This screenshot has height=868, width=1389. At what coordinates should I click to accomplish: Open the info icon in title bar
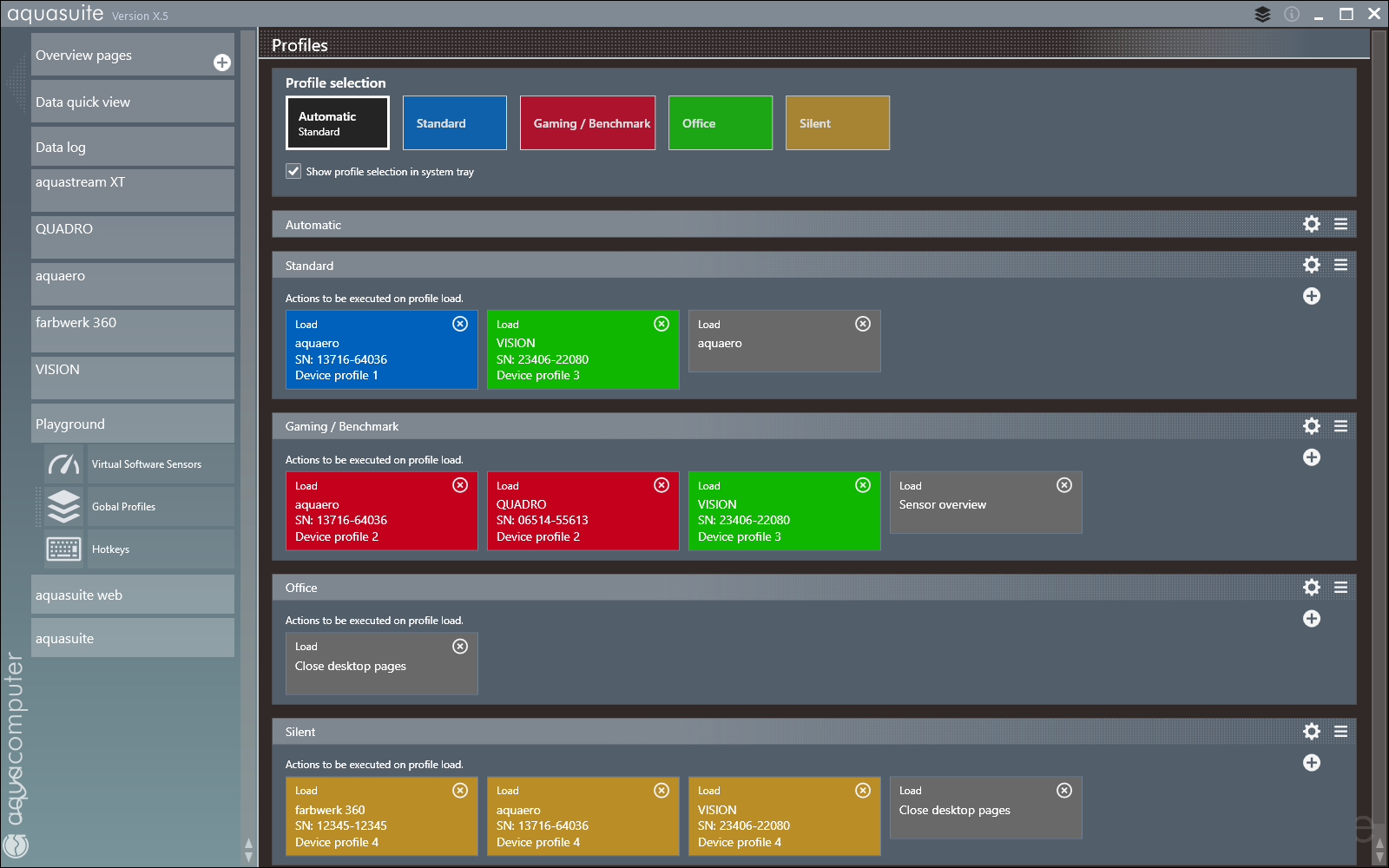coord(1292,14)
